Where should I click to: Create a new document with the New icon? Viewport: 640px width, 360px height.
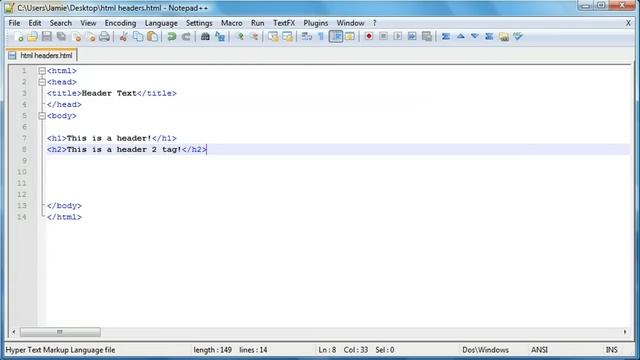18,37
